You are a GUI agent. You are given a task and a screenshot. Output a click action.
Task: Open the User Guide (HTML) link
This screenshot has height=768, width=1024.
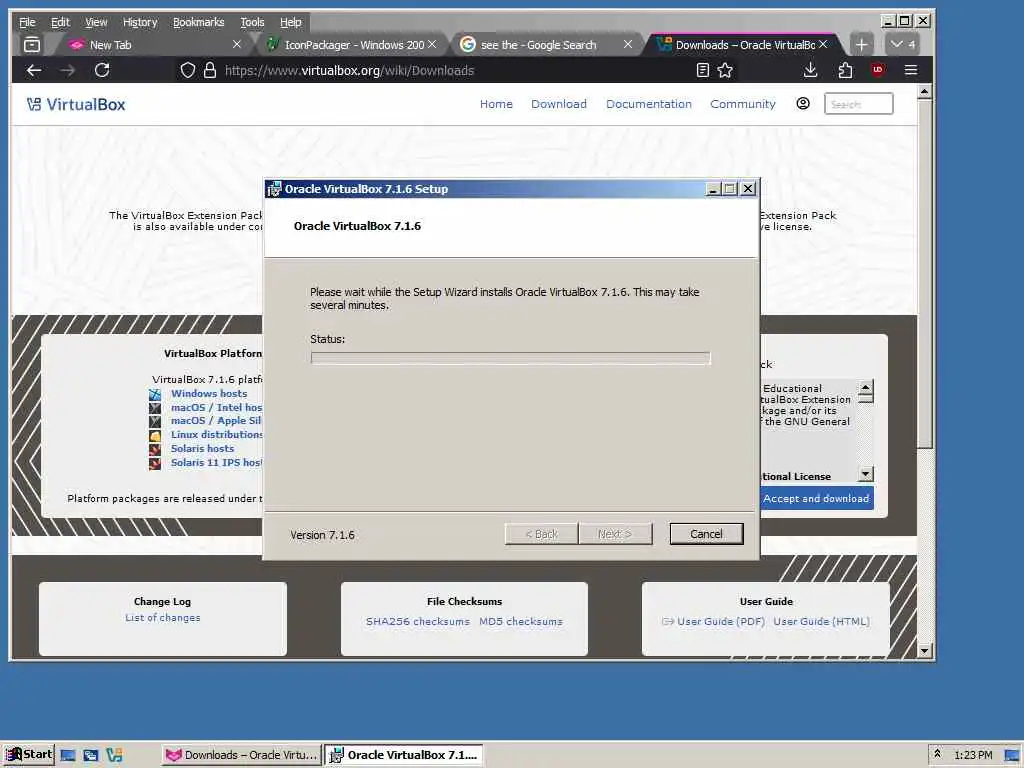821,621
